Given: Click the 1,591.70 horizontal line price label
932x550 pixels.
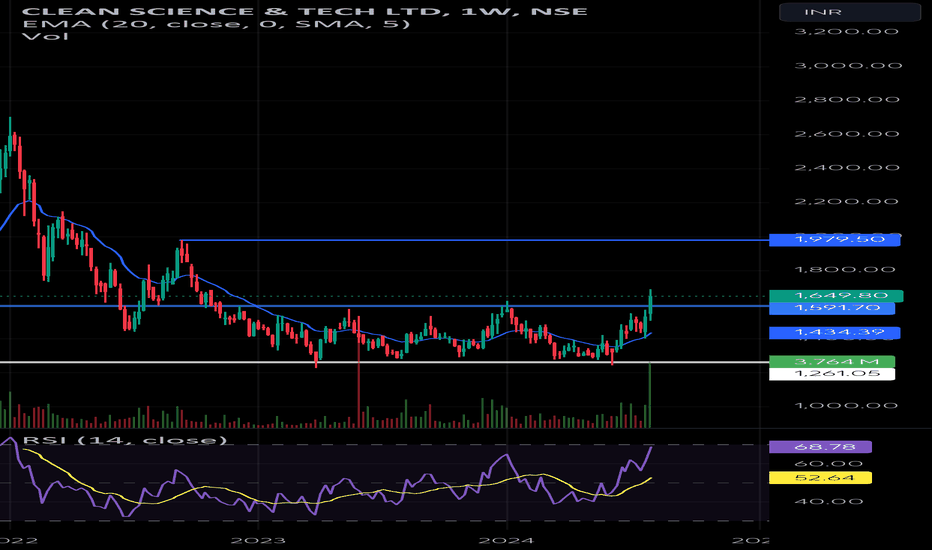Looking at the screenshot, I should [x=832, y=308].
